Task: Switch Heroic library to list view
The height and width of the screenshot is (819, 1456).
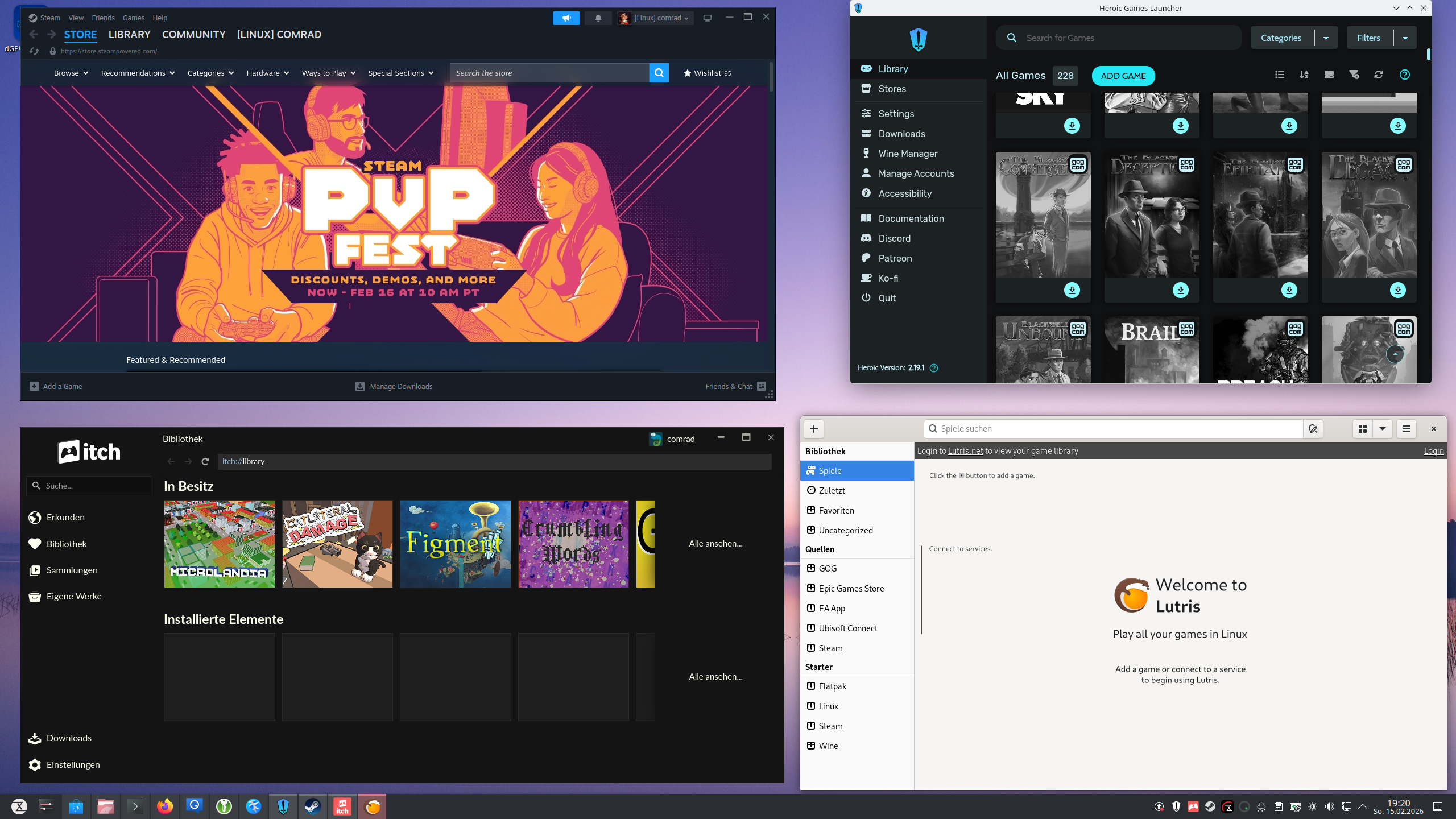Action: click(1280, 75)
